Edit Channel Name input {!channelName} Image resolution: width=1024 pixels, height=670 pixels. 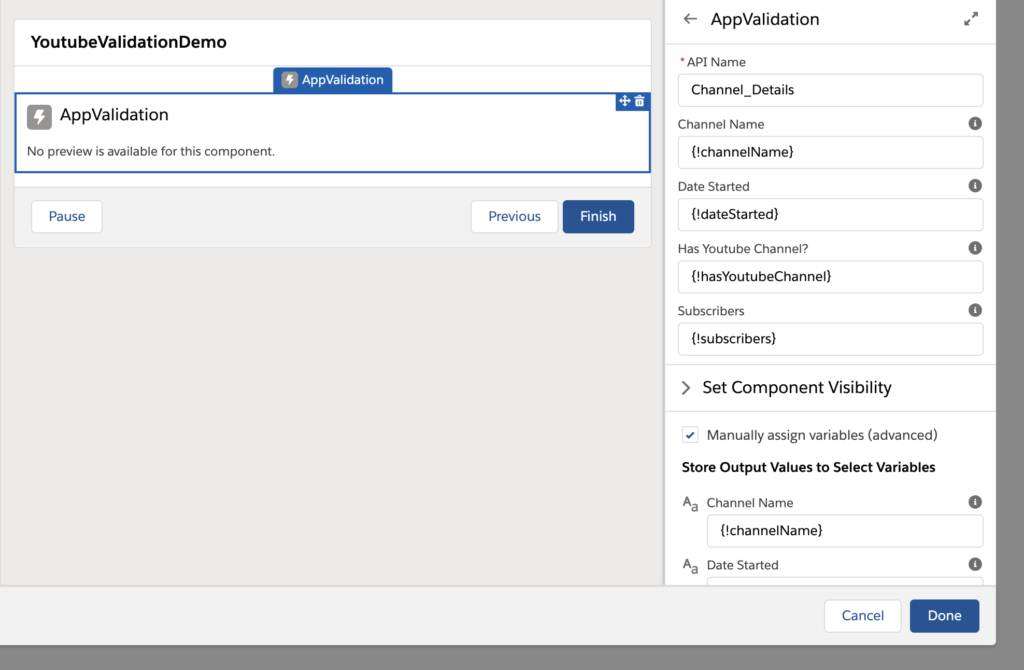coord(830,152)
